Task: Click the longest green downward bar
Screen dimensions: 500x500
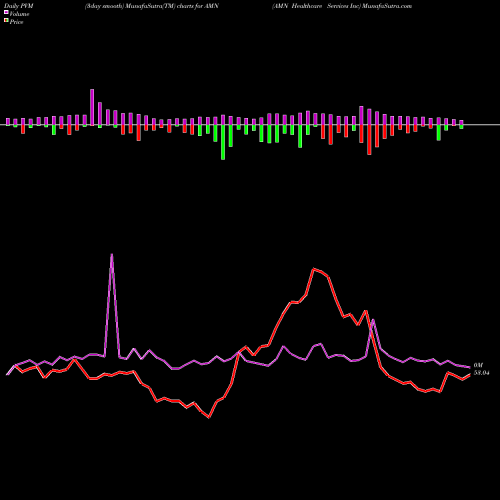Action: tap(223, 142)
